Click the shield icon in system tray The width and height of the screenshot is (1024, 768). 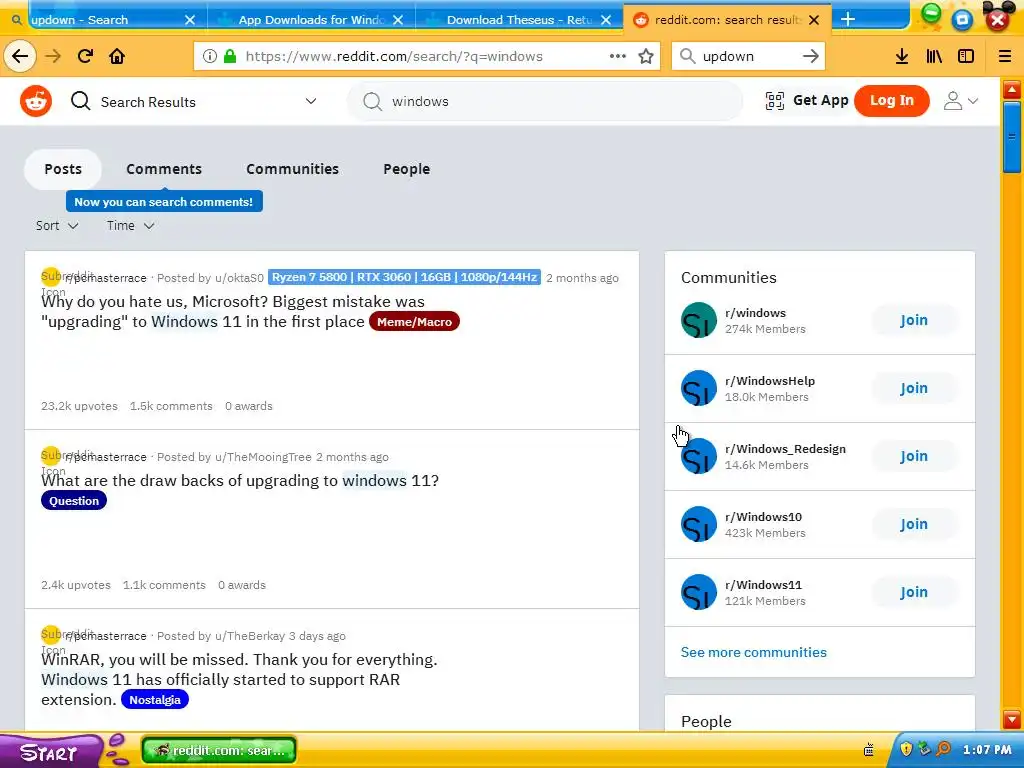pos(906,749)
